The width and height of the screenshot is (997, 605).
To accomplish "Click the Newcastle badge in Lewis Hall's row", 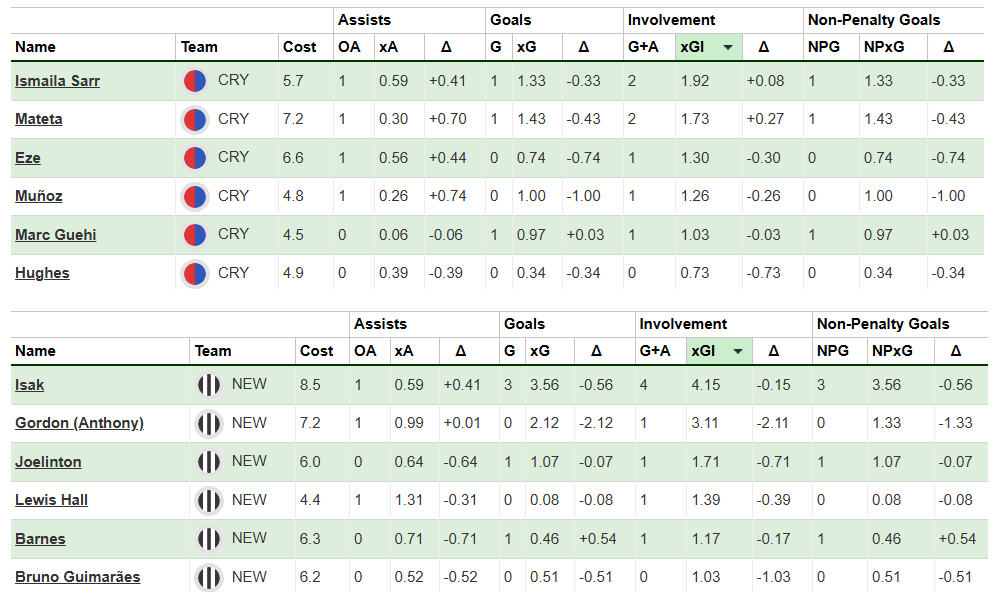I will click(208, 500).
